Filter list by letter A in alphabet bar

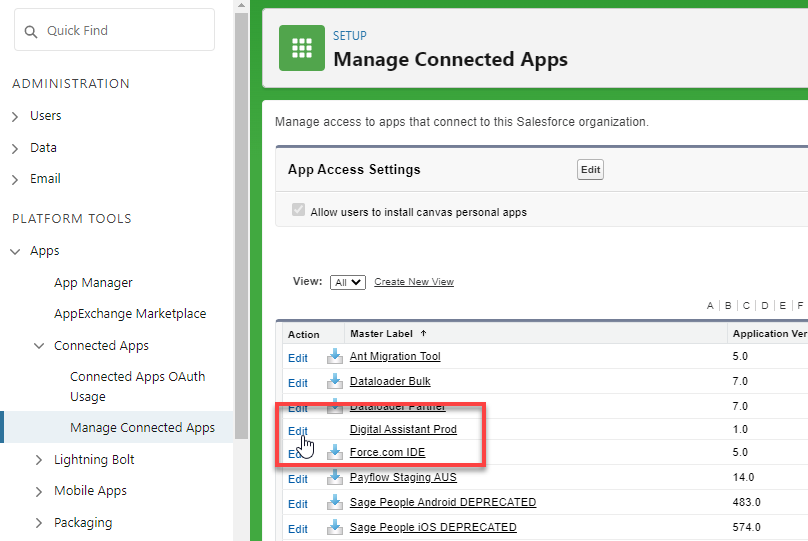(710, 306)
